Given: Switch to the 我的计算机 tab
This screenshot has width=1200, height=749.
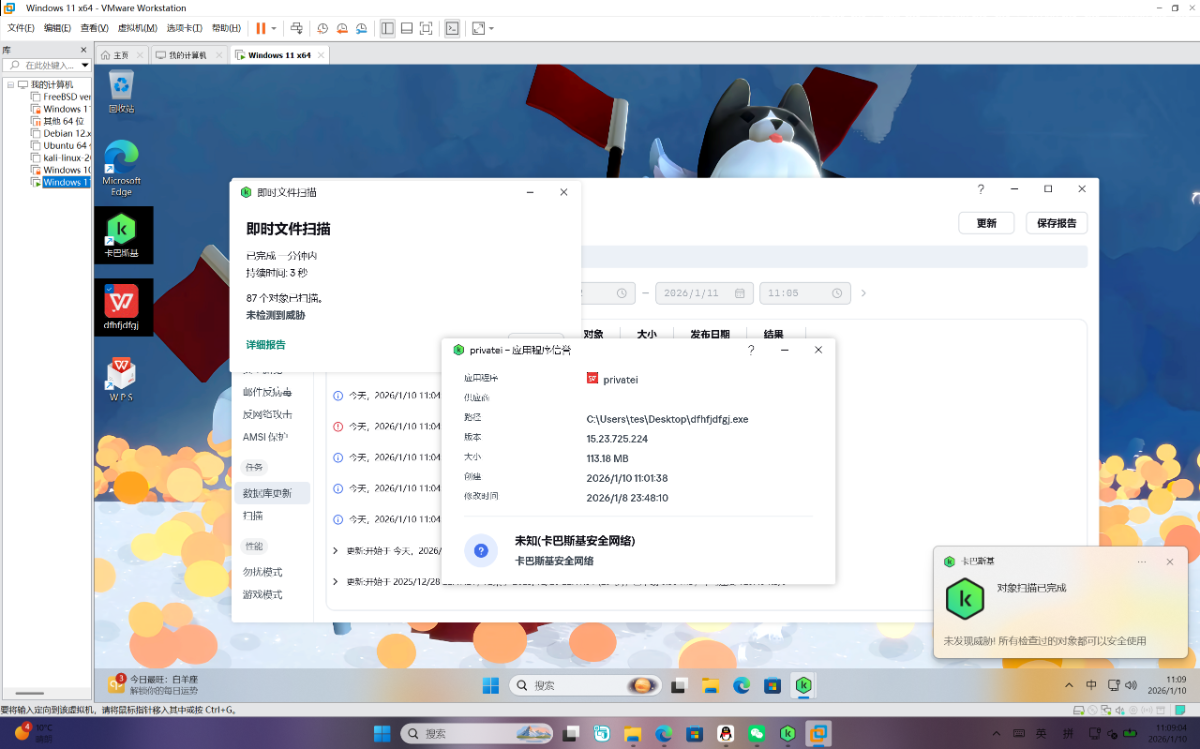Looking at the screenshot, I should click(x=187, y=55).
